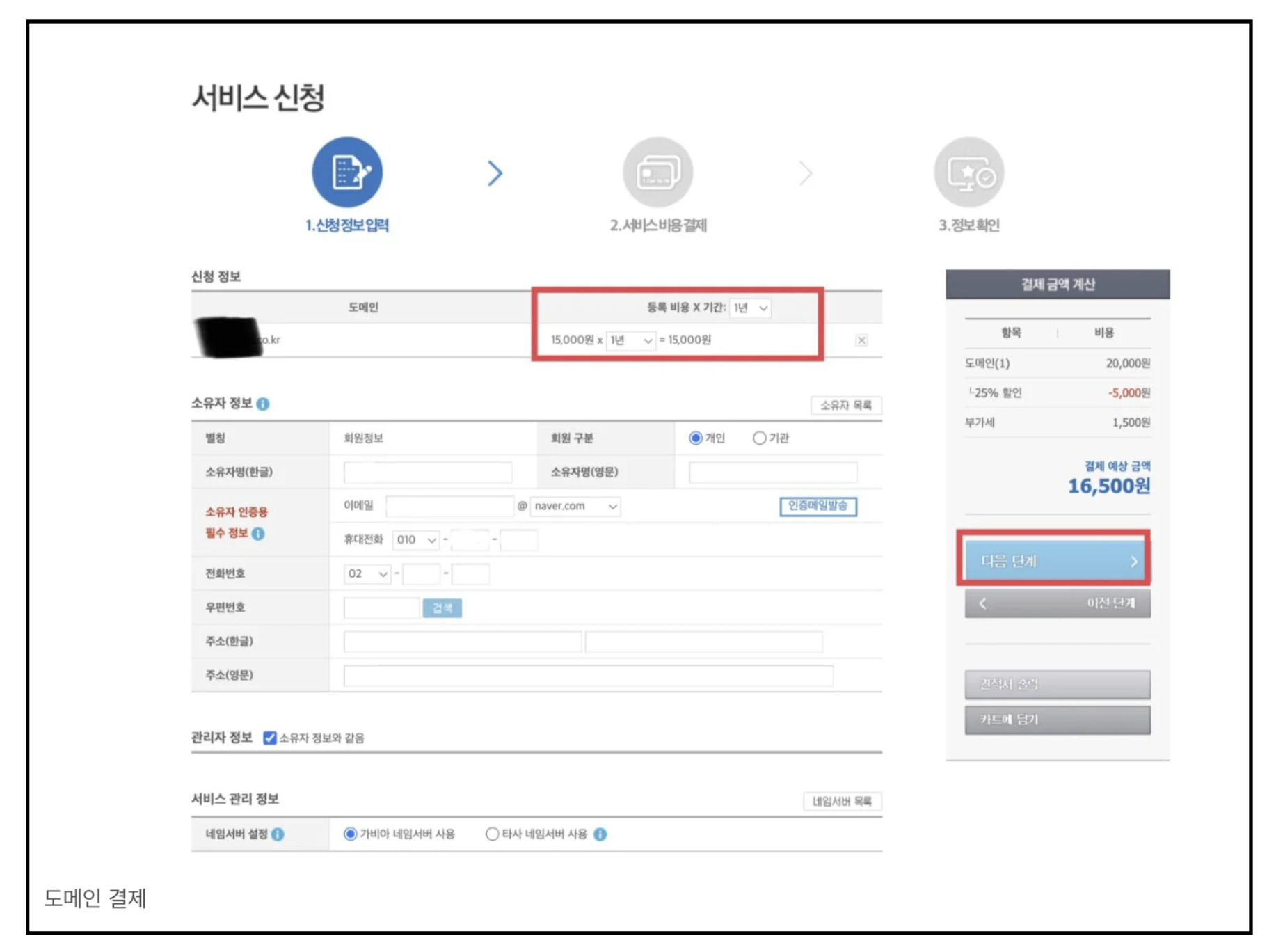Click the 20,000원 domain cost value
Screen dimensions: 1276x952
(1128, 363)
